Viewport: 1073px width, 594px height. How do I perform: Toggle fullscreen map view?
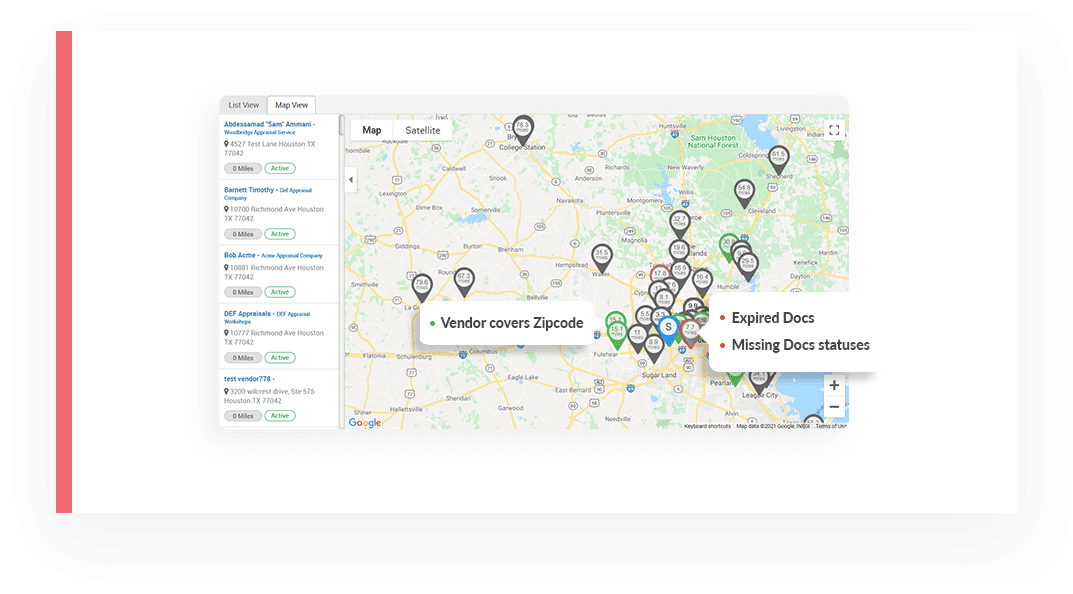click(834, 130)
